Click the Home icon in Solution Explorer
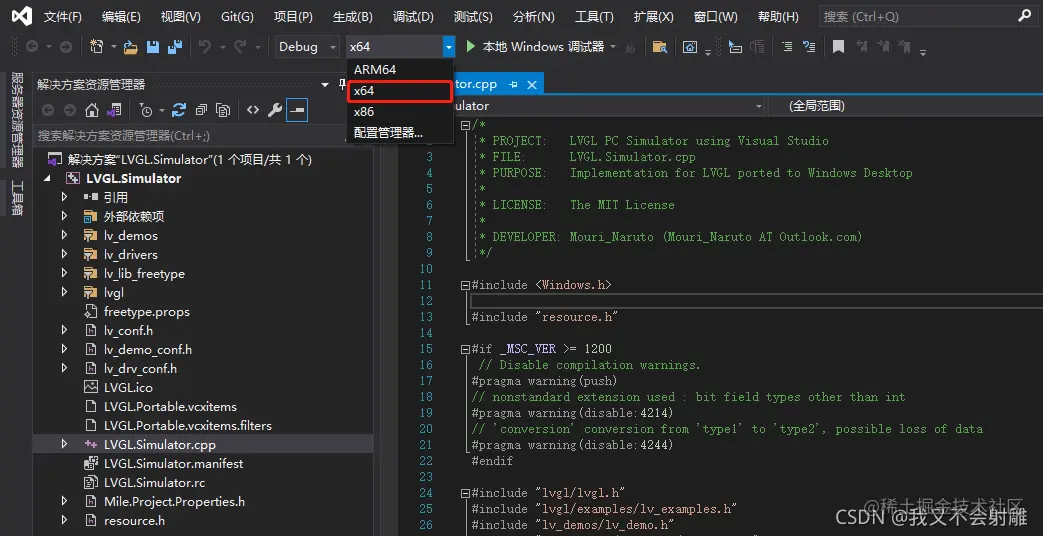 pyautogui.click(x=92, y=110)
